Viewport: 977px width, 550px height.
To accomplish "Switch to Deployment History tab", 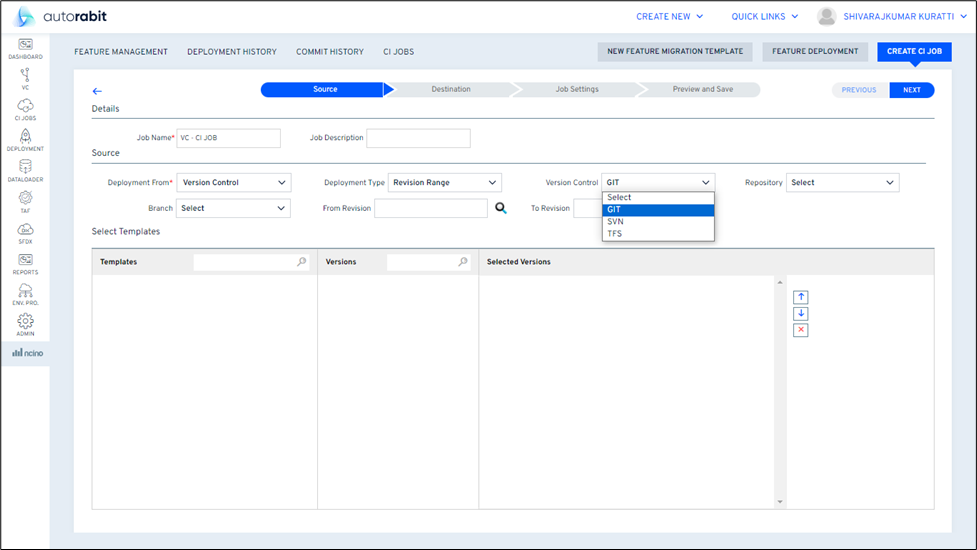I will point(231,52).
